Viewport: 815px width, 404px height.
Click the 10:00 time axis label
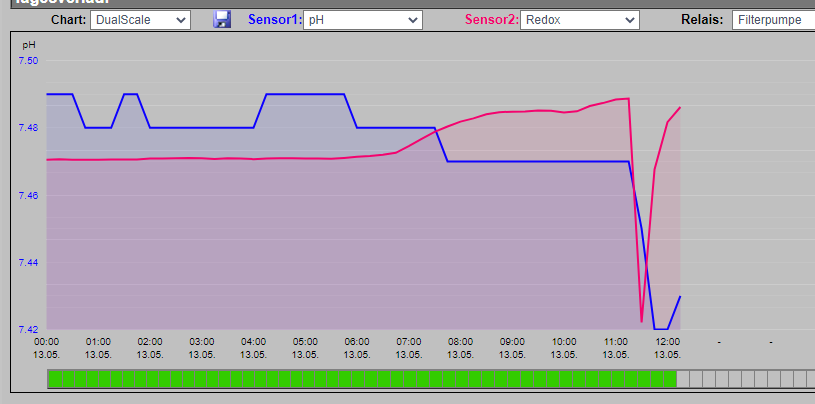click(x=564, y=342)
